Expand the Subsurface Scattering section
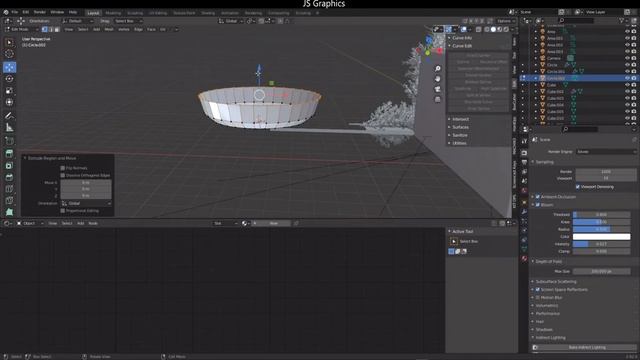Screen dimensions: 640x360 (x=556, y=282)
